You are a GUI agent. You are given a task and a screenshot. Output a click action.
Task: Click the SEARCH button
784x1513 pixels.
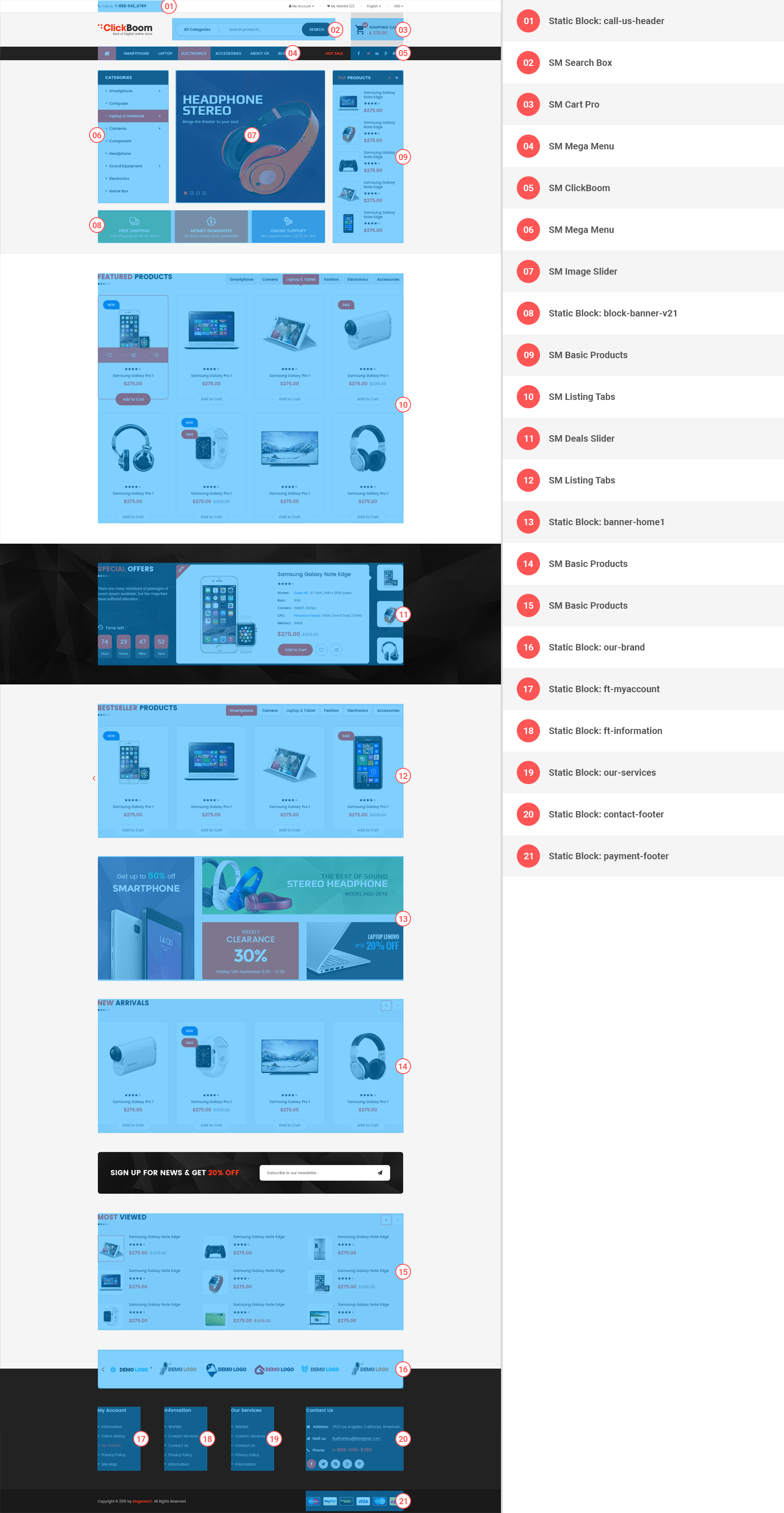(316, 29)
